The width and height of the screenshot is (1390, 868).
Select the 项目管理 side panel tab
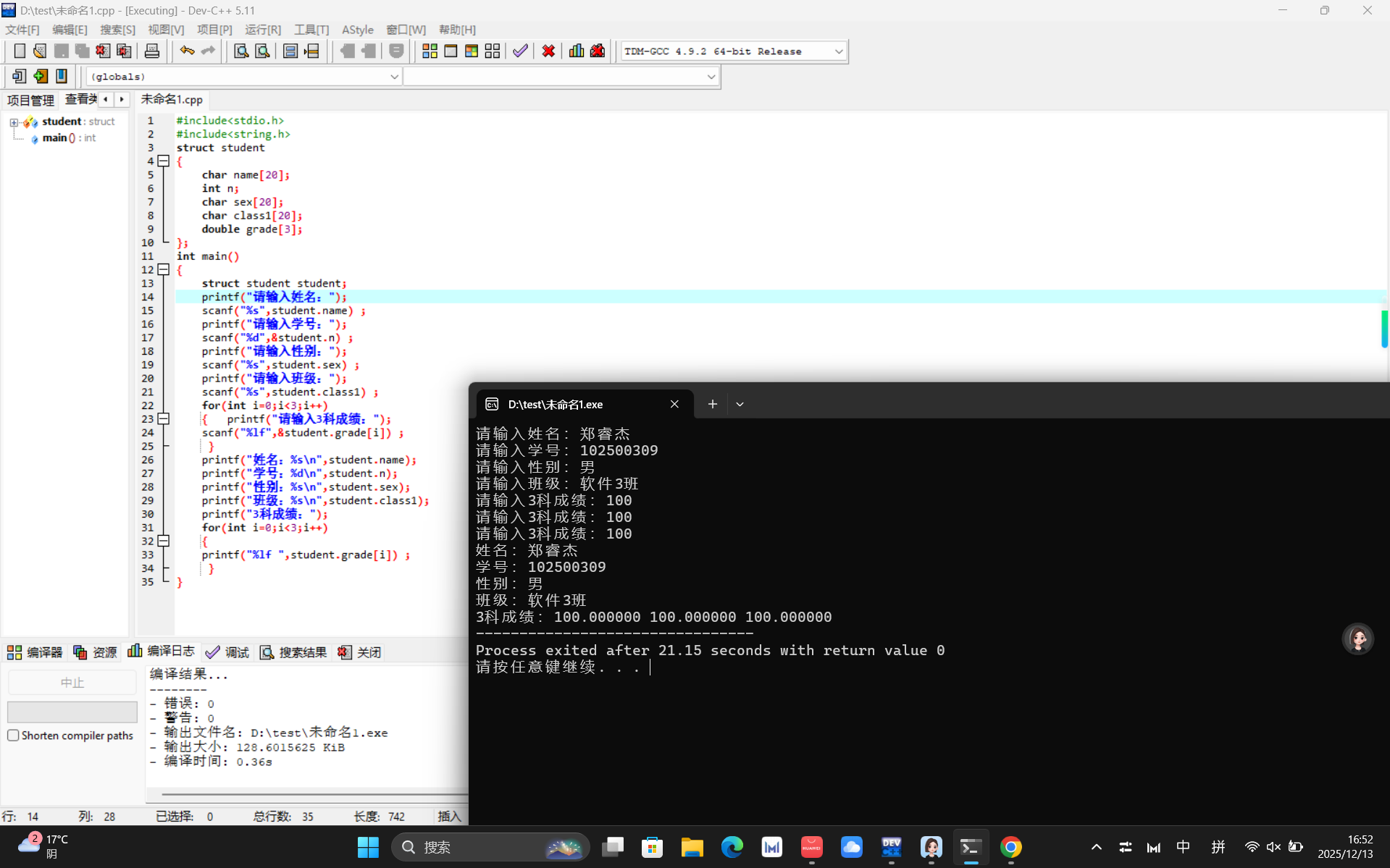(30, 100)
